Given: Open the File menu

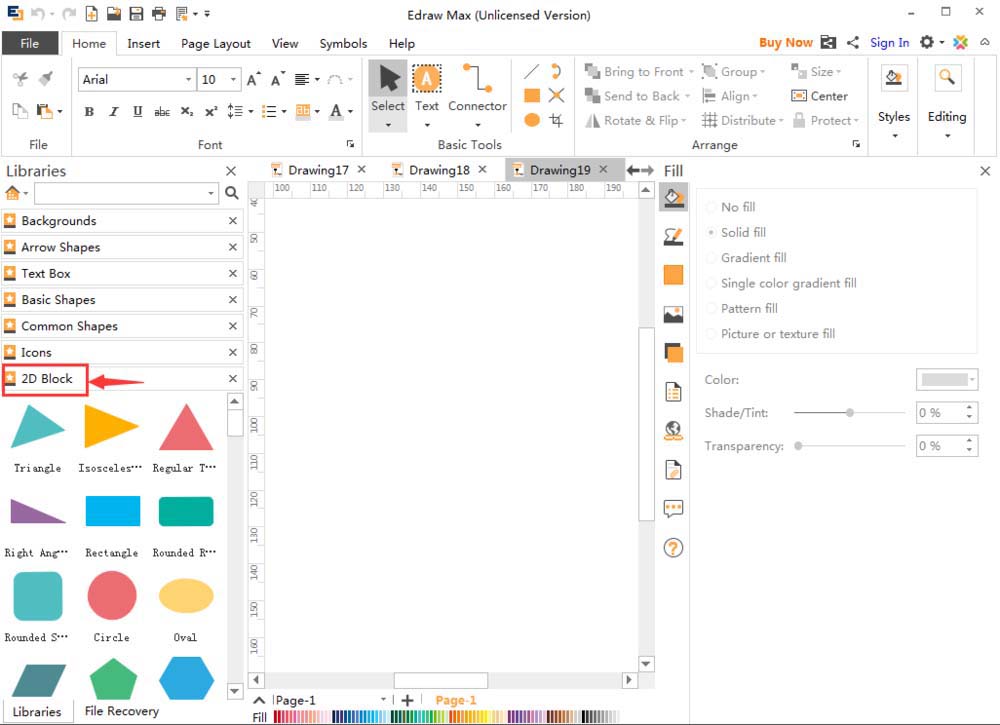Looking at the screenshot, I should (x=29, y=43).
